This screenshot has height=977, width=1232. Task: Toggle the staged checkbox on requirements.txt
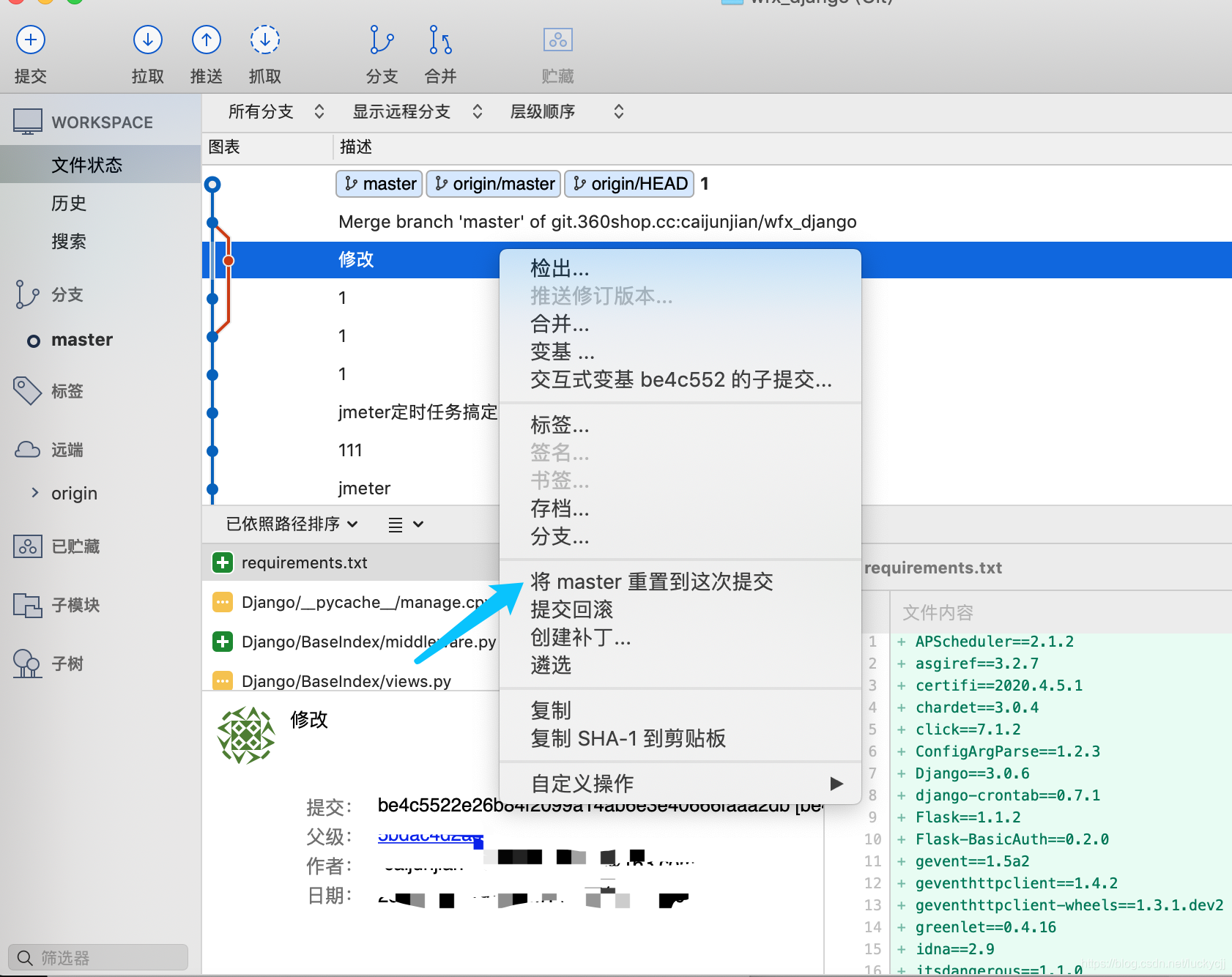(222, 562)
